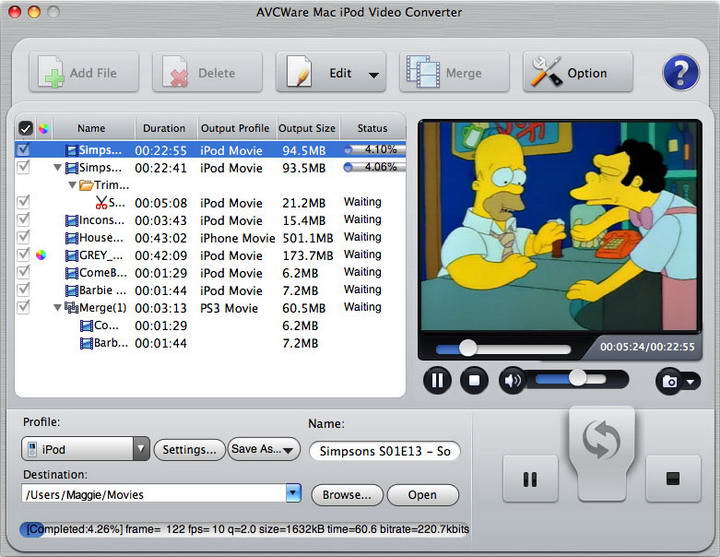Open the Save As... dropdown button
Image resolution: width=720 pixels, height=557 pixels.
[264, 449]
